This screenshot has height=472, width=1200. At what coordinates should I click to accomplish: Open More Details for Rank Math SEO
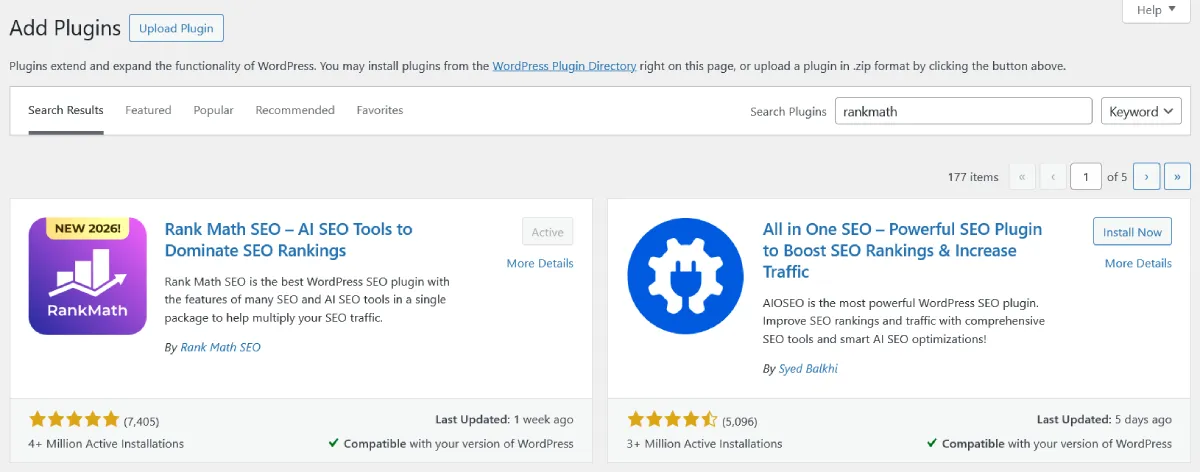pos(540,263)
